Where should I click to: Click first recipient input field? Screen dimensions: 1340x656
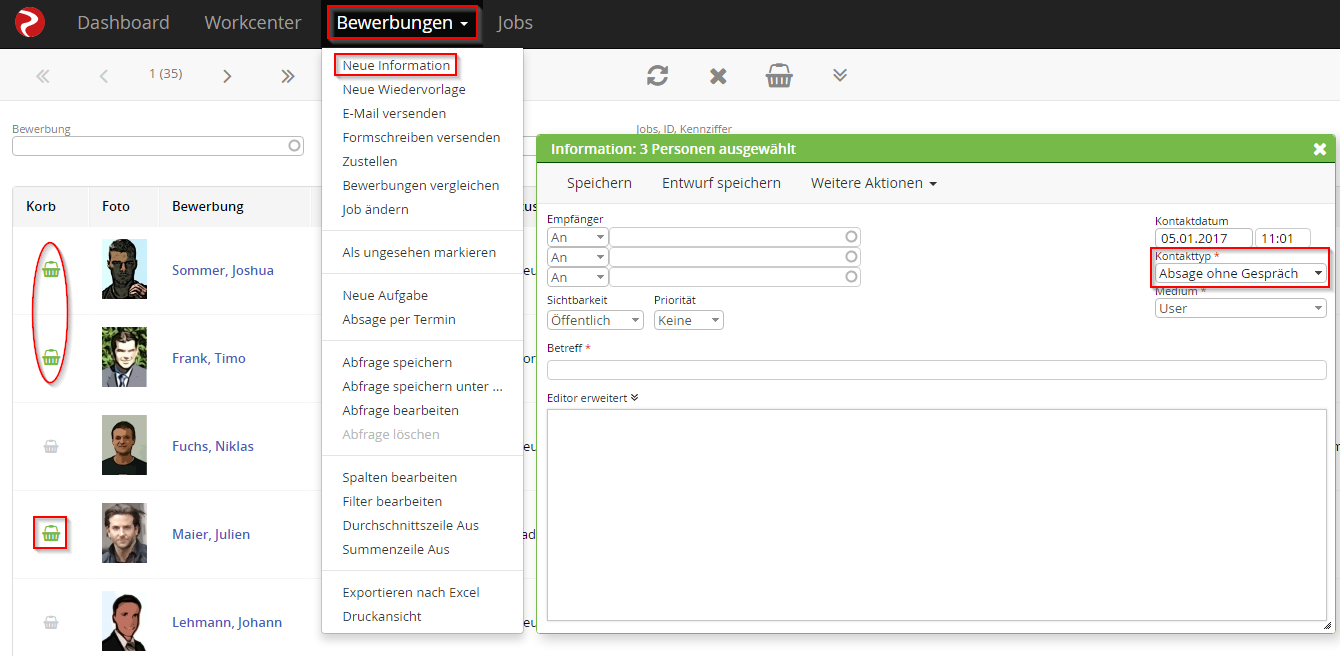[735, 237]
